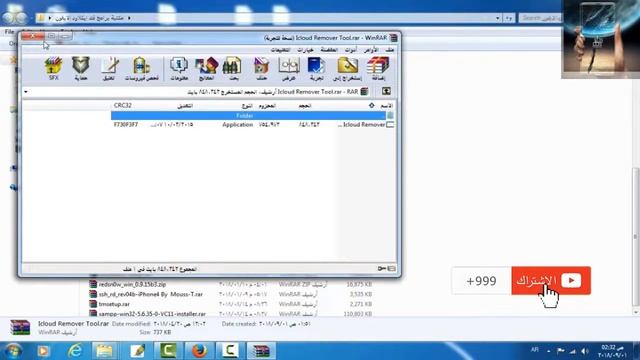
Task: Sort list by CRC32 column header
Action: [x=122, y=106]
